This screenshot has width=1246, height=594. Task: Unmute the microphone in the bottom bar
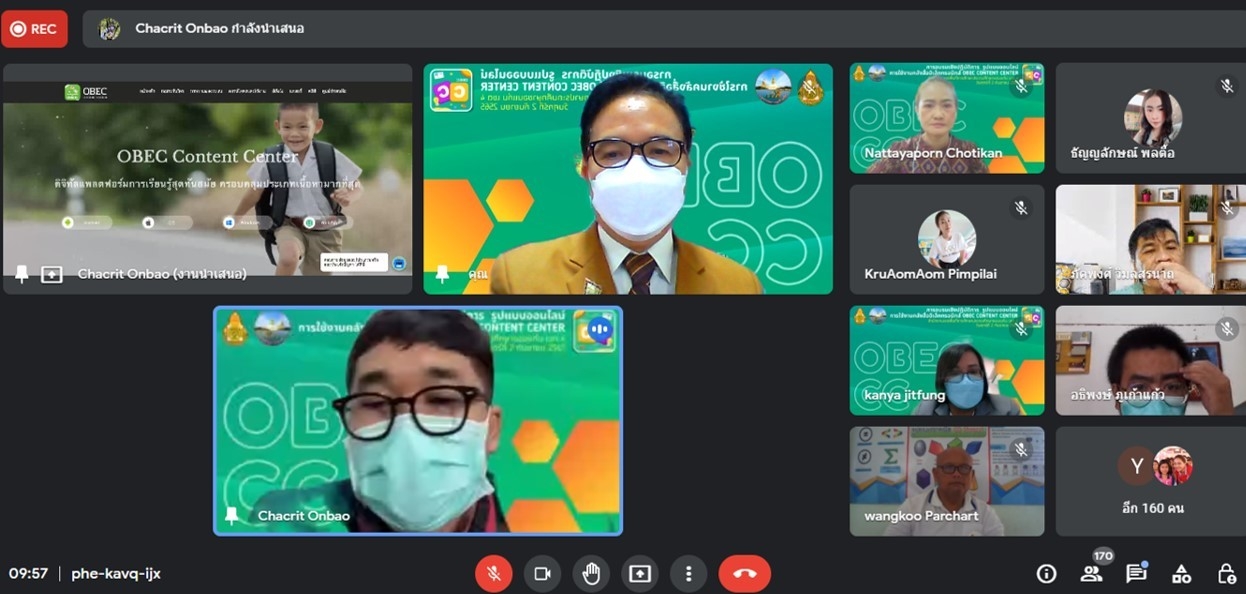493,573
